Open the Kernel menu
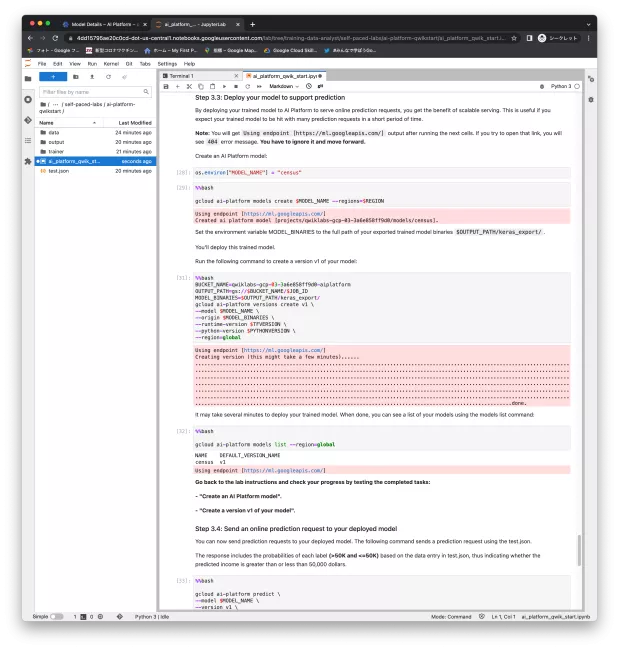Screen dimensions: 619x650 point(111,64)
